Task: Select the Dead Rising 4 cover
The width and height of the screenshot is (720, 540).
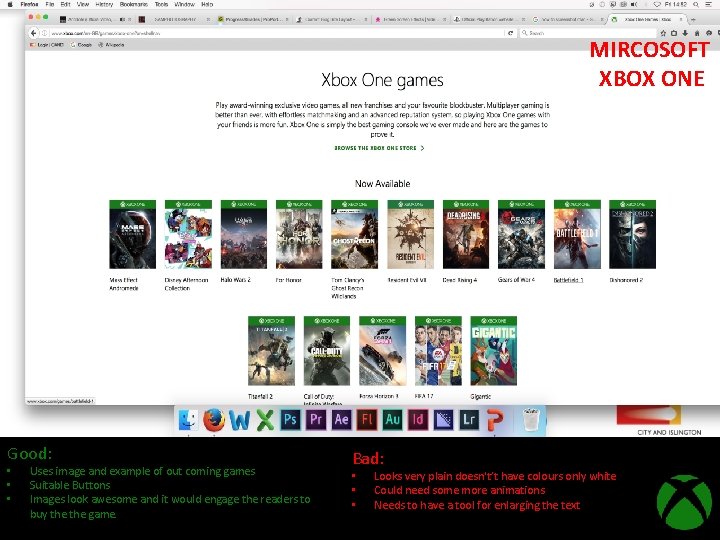Action: [466, 234]
